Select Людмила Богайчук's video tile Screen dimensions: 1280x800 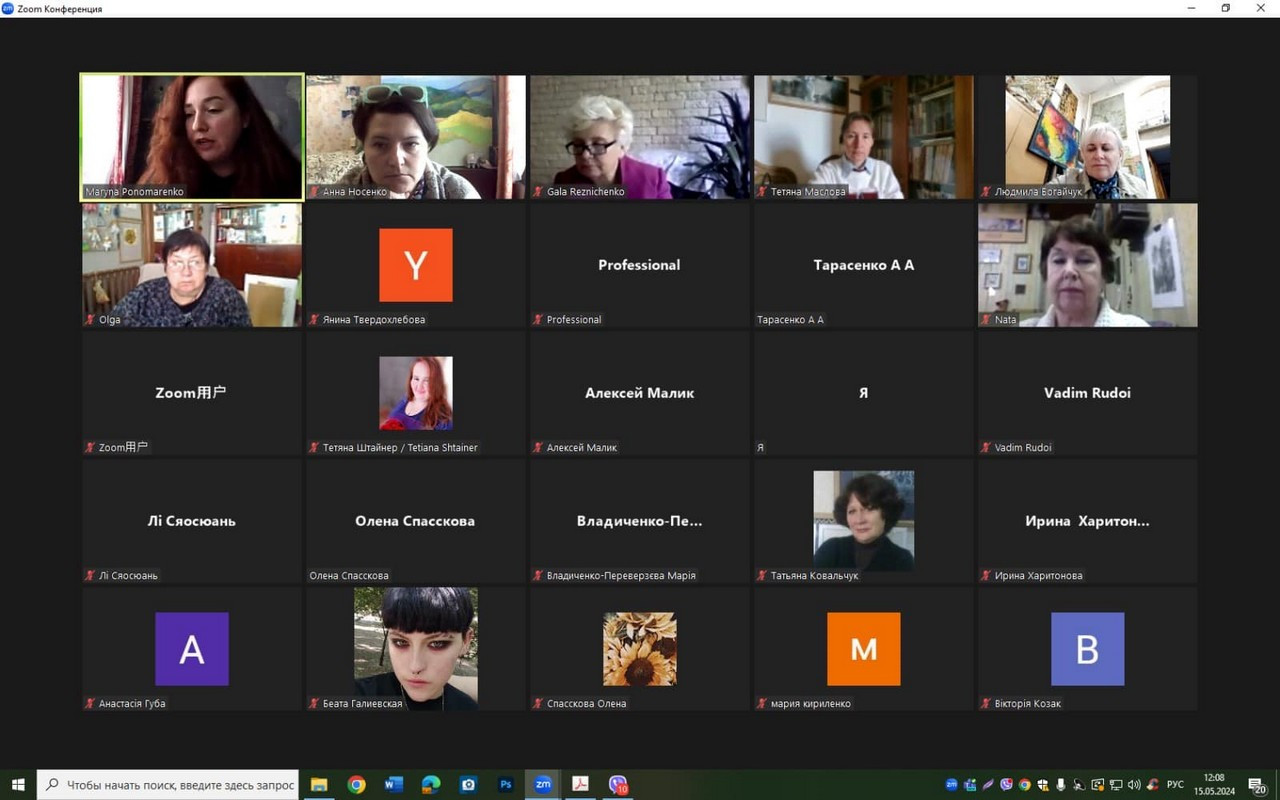(x=1088, y=137)
